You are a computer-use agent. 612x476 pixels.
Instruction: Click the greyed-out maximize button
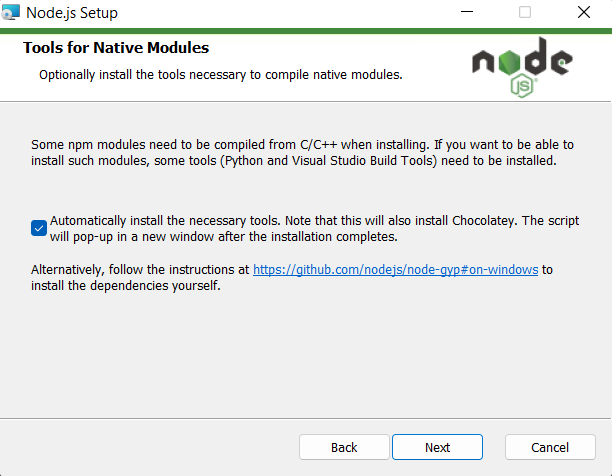pyautogui.click(x=525, y=13)
